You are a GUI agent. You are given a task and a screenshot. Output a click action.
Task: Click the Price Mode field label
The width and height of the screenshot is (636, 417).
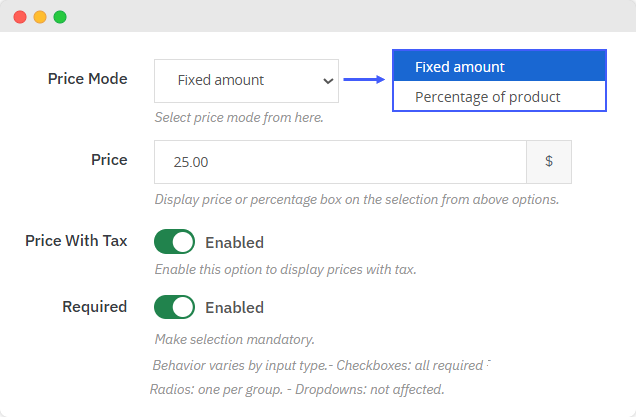point(87,79)
